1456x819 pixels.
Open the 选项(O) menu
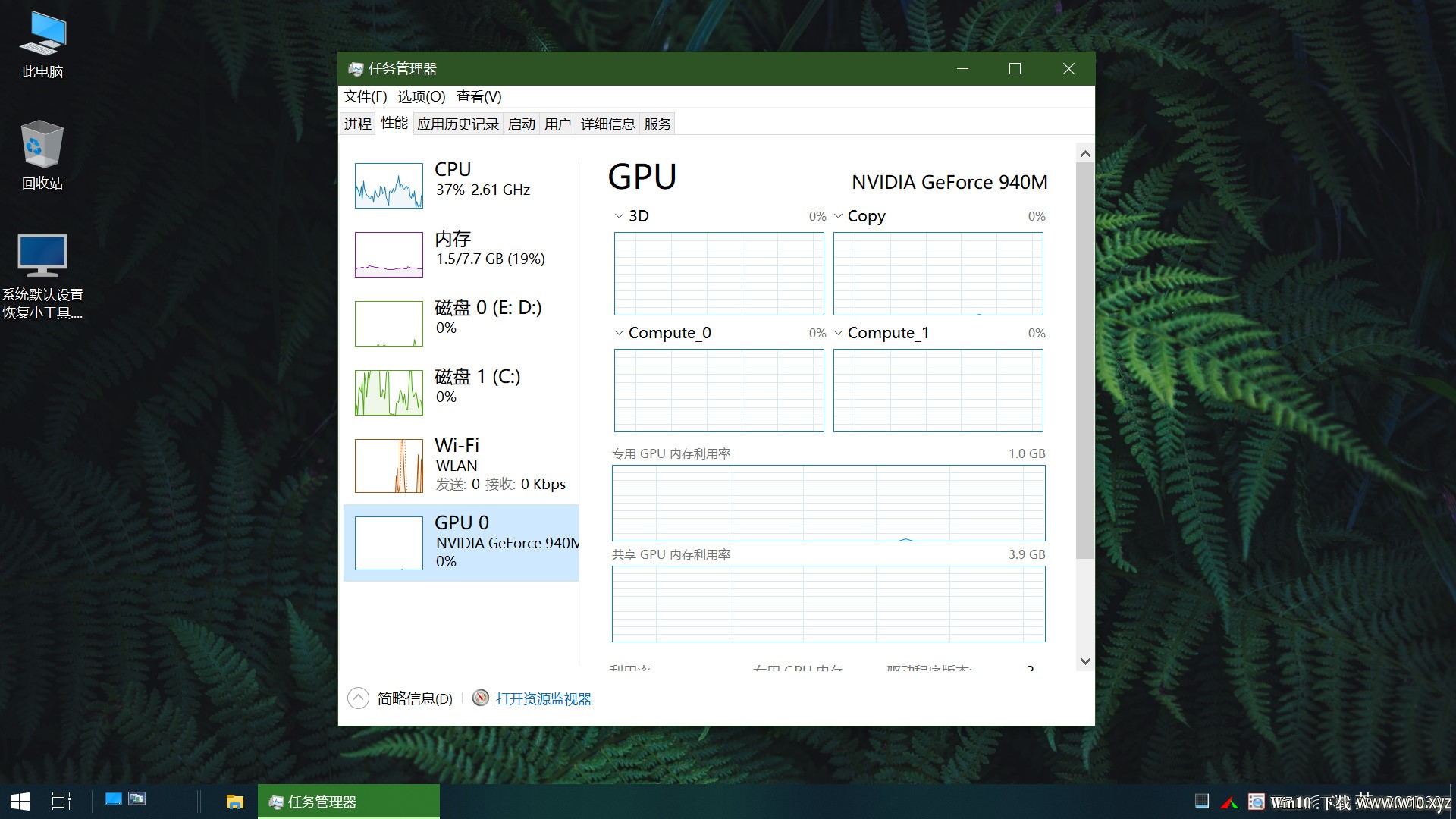coord(422,97)
